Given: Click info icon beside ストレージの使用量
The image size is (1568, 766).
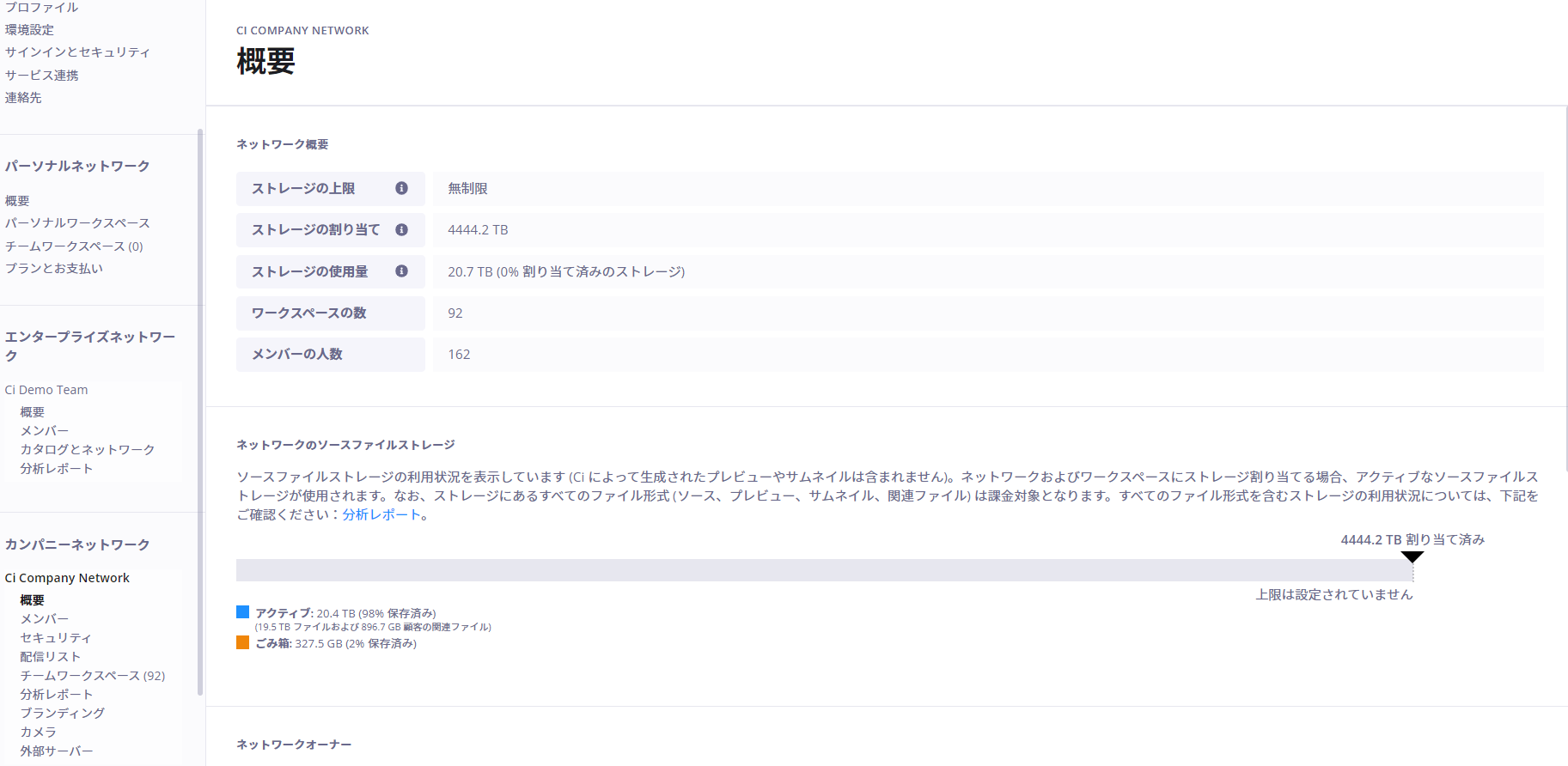Looking at the screenshot, I should (401, 271).
